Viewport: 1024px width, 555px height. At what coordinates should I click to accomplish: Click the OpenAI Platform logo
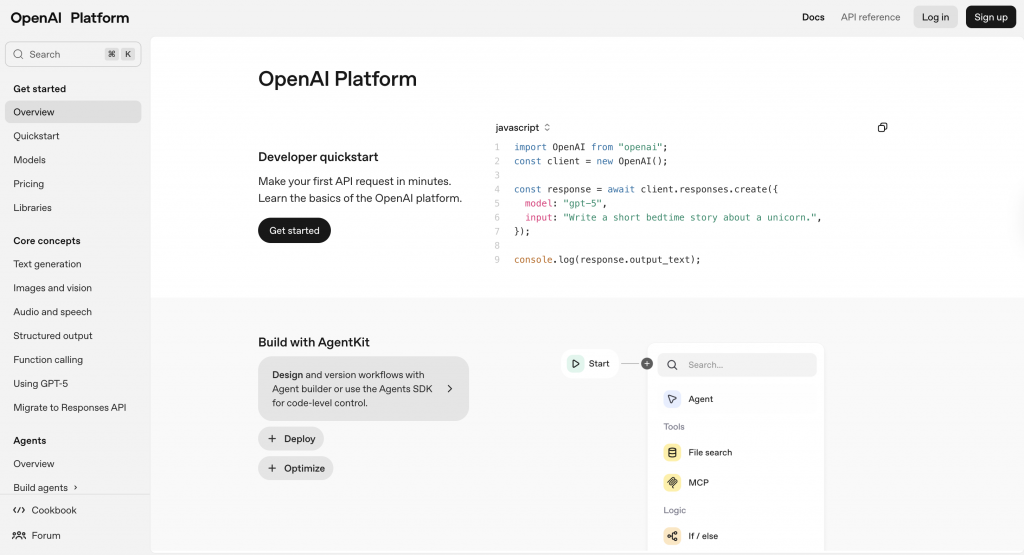70,18
